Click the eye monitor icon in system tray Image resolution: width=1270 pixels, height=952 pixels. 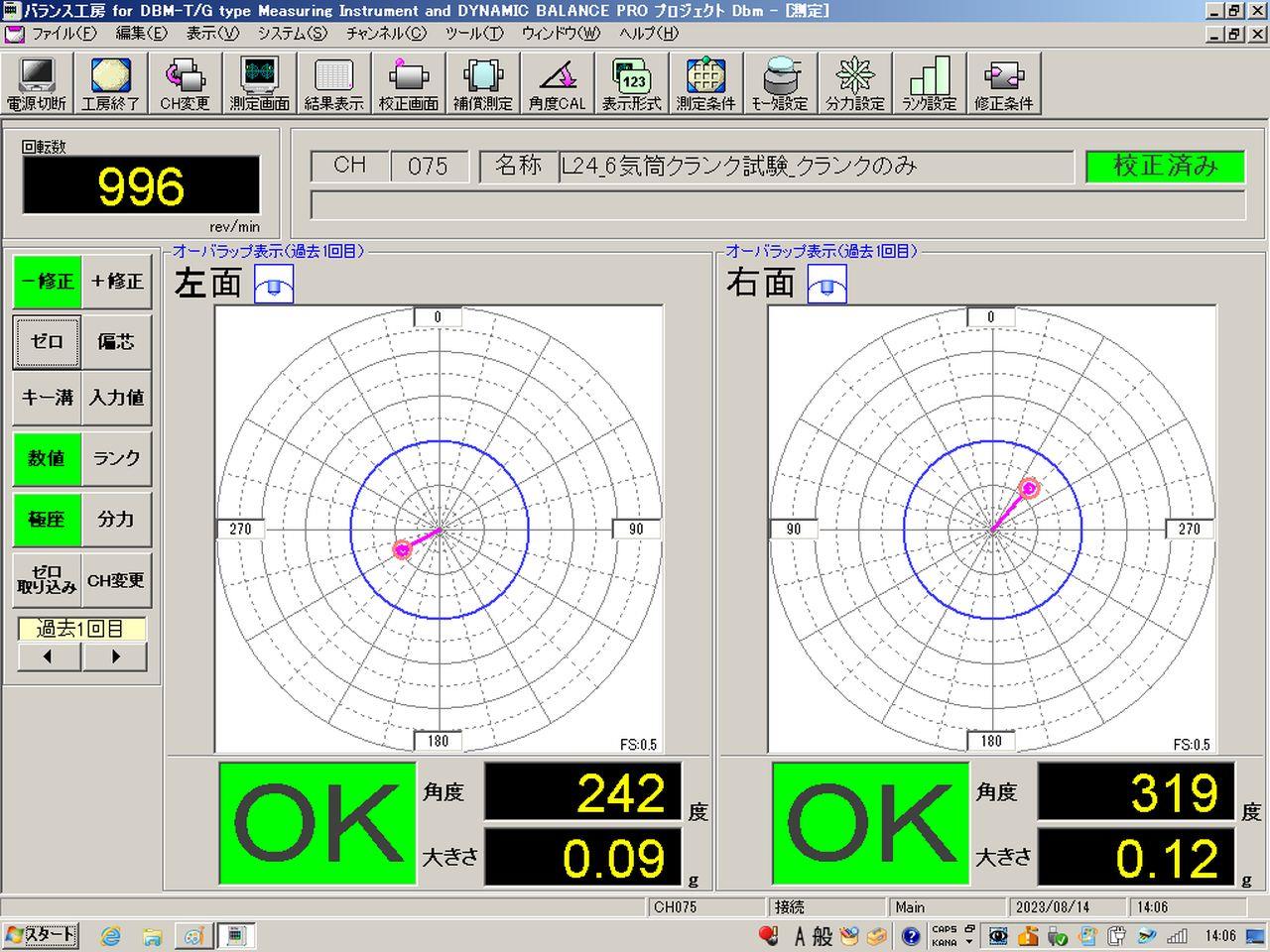tap(998, 935)
